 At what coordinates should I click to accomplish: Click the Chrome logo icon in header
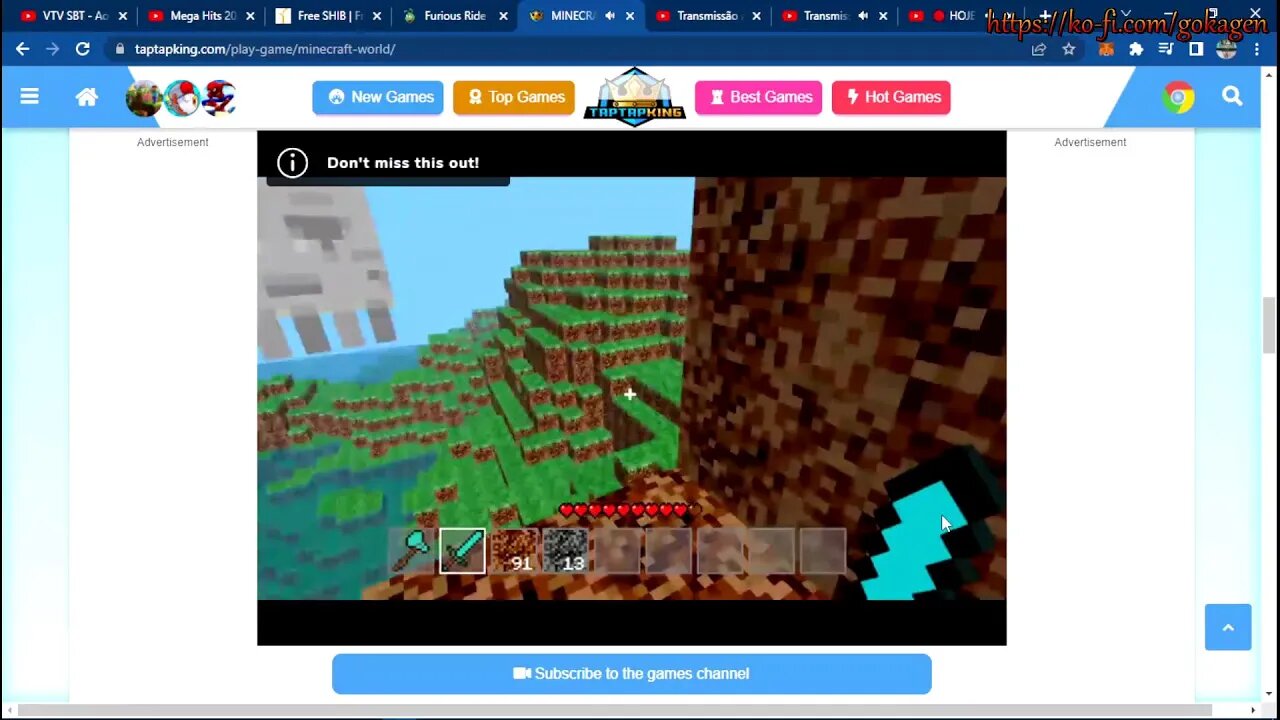point(1179,97)
